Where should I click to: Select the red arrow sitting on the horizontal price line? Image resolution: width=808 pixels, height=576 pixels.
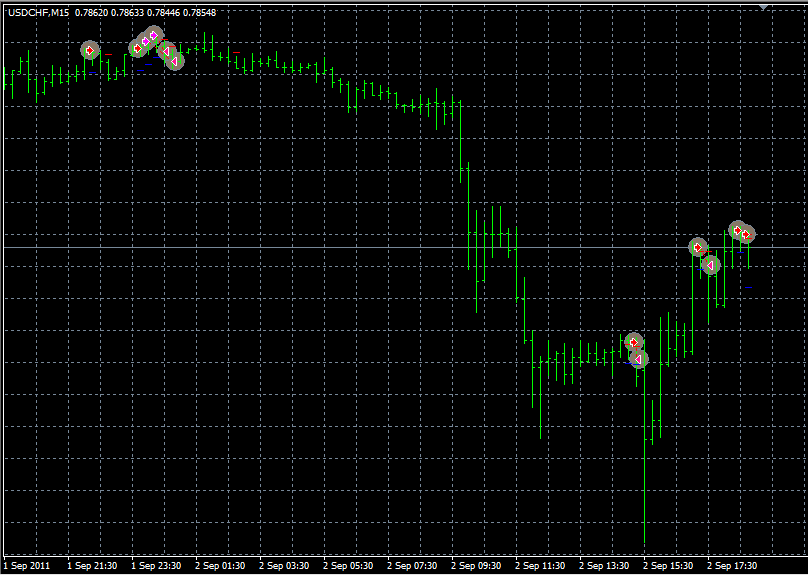click(x=698, y=247)
